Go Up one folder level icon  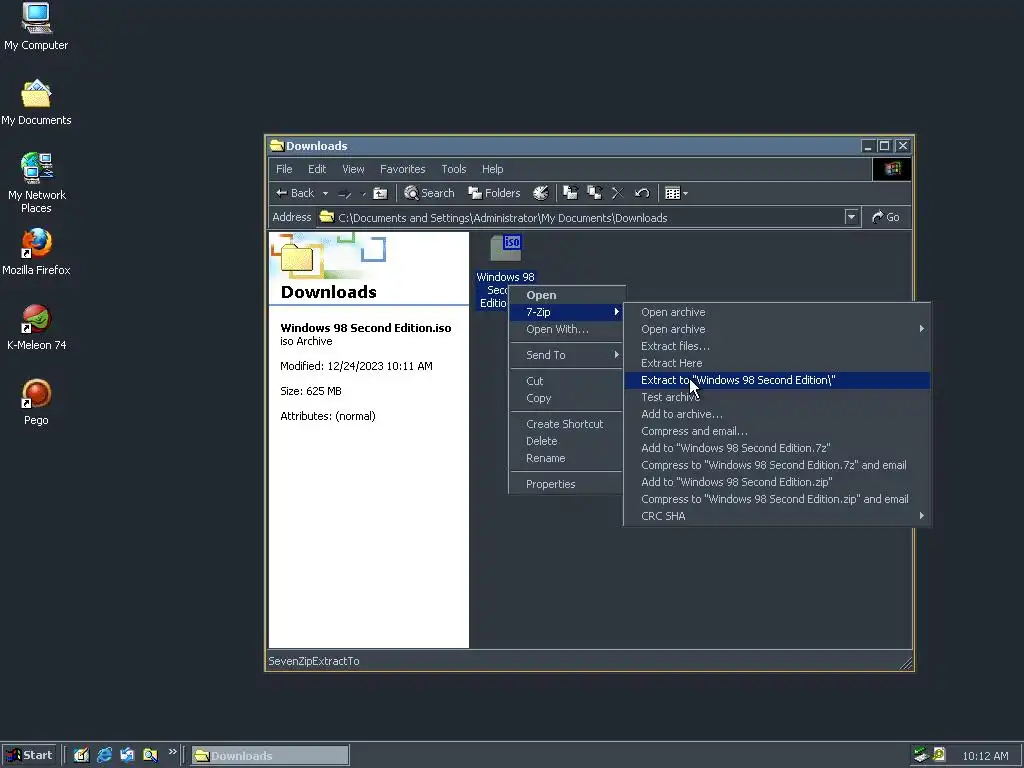pyautogui.click(x=380, y=193)
